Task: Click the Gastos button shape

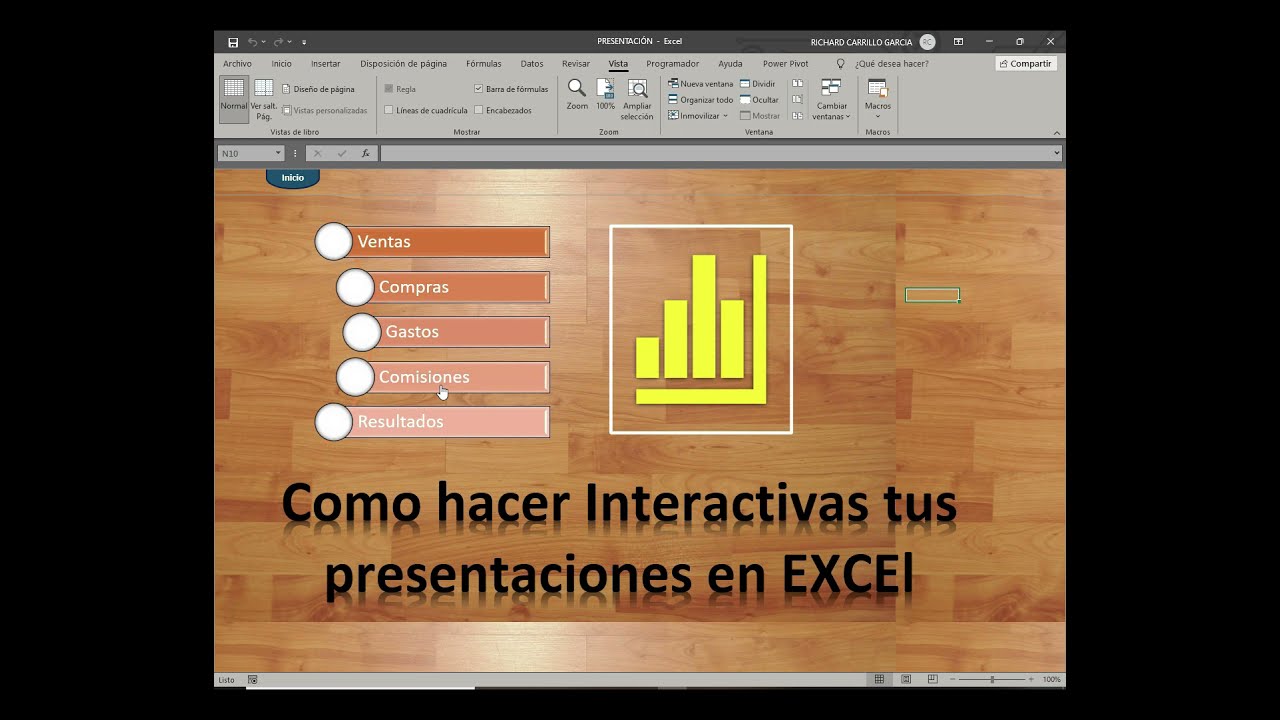Action: coord(447,332)
